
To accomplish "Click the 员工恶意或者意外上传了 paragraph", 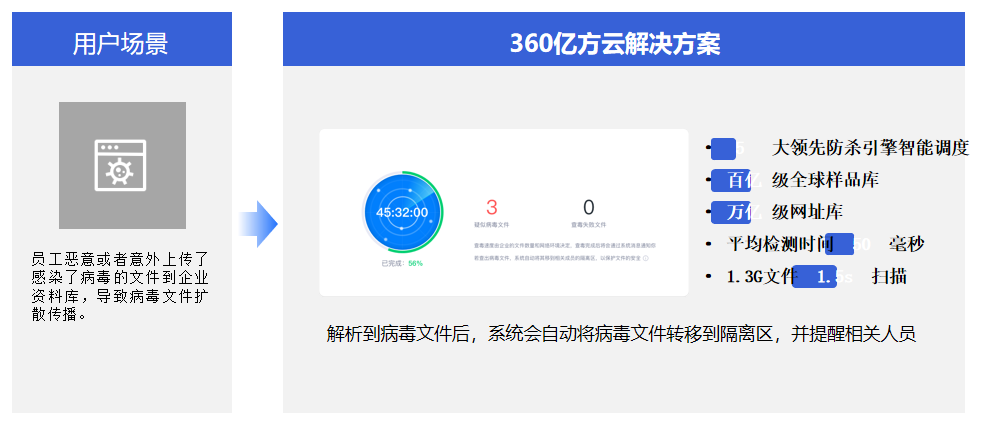I will coord(120,286).
